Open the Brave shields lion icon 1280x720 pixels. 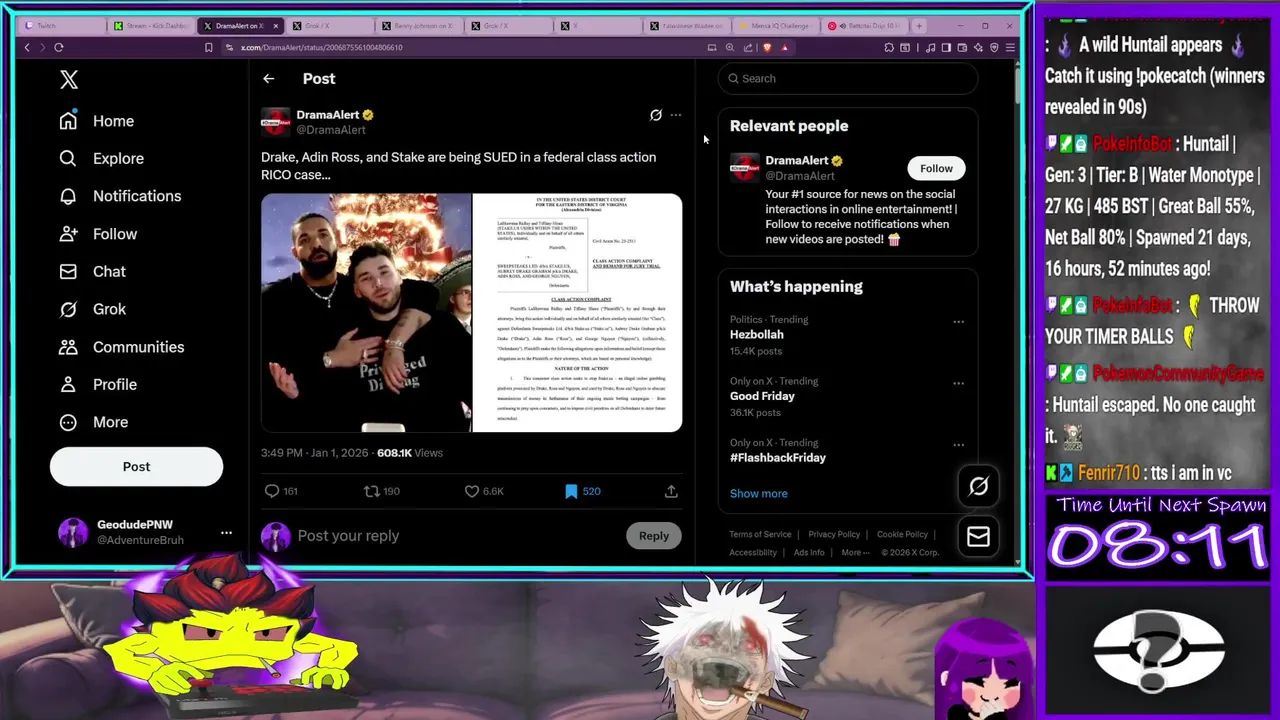click(x=767, y=47)
